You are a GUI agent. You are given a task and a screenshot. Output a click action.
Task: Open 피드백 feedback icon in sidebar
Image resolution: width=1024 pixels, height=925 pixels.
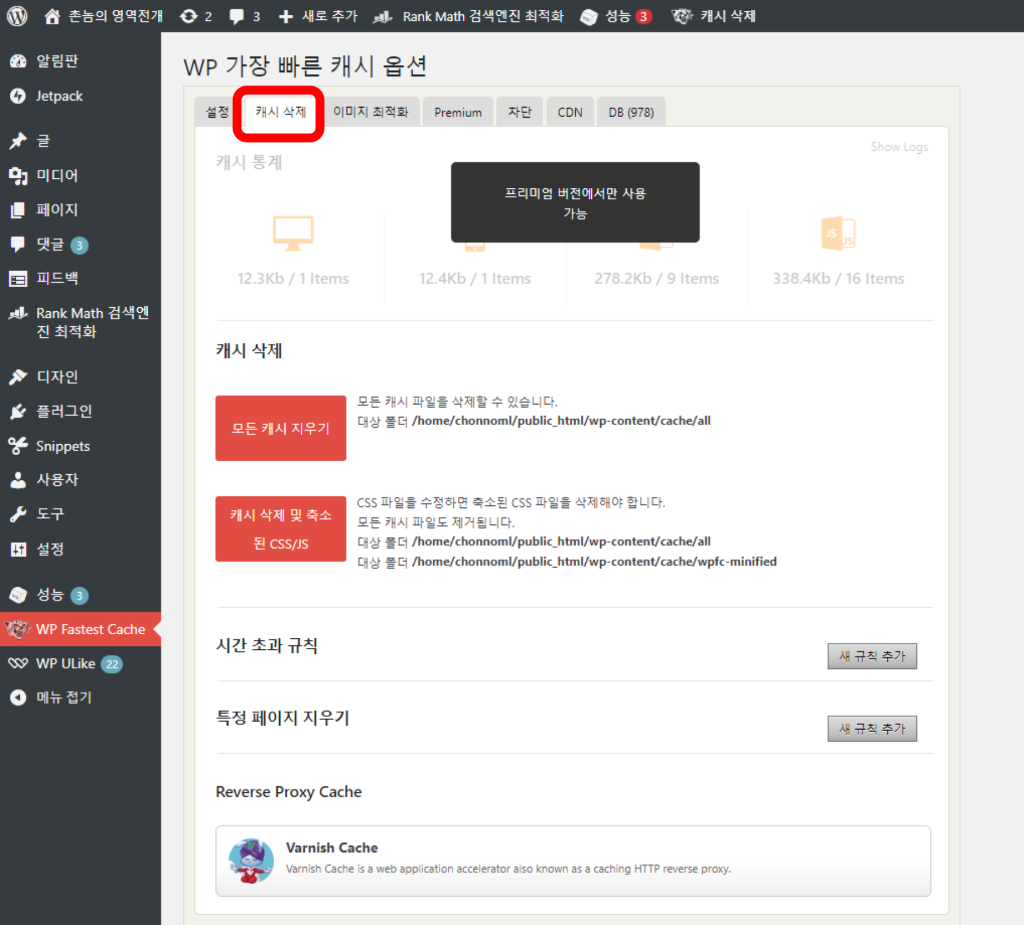[x=18, y=279]
